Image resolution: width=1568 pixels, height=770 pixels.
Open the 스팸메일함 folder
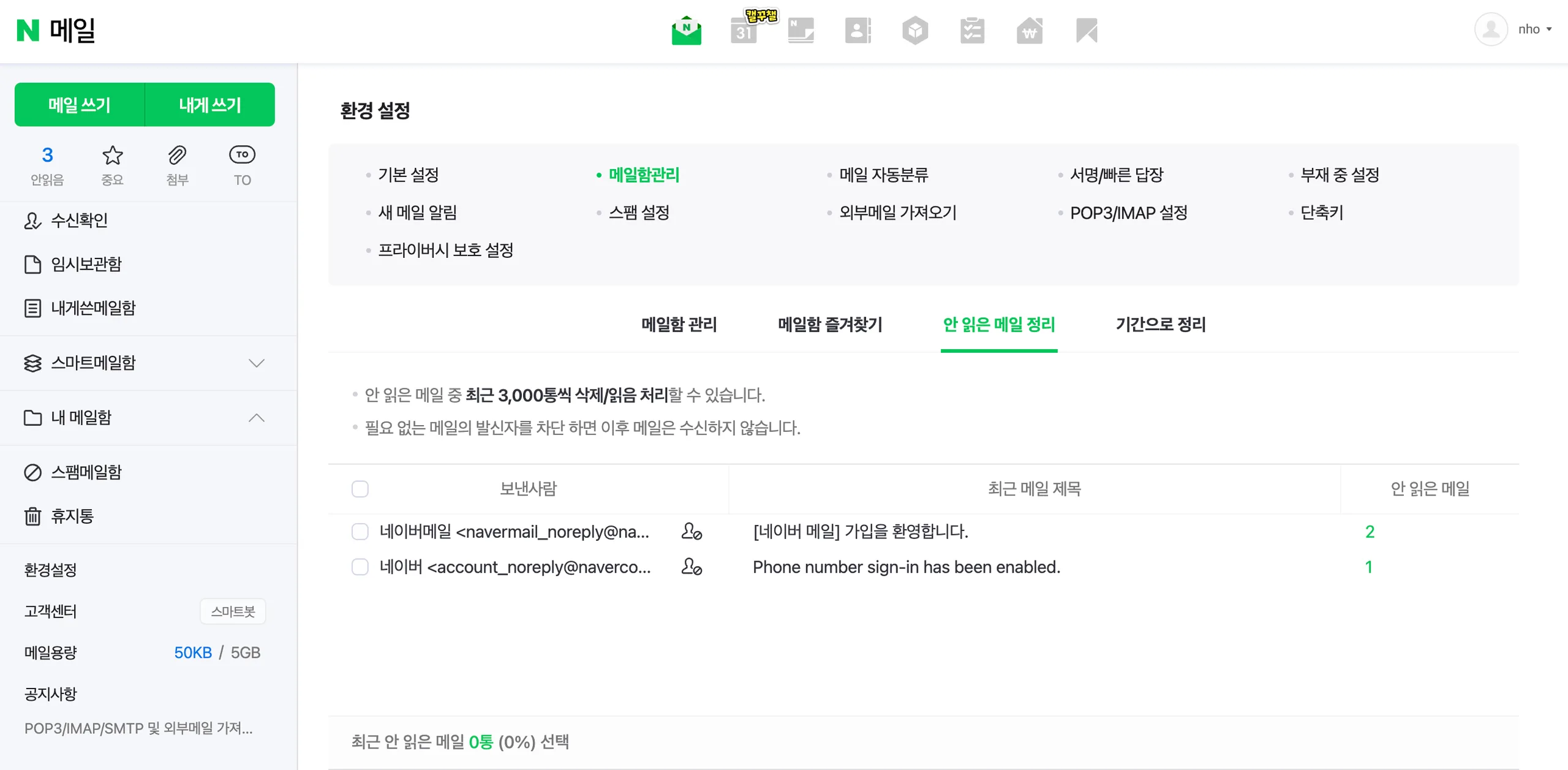click(86, 472)
